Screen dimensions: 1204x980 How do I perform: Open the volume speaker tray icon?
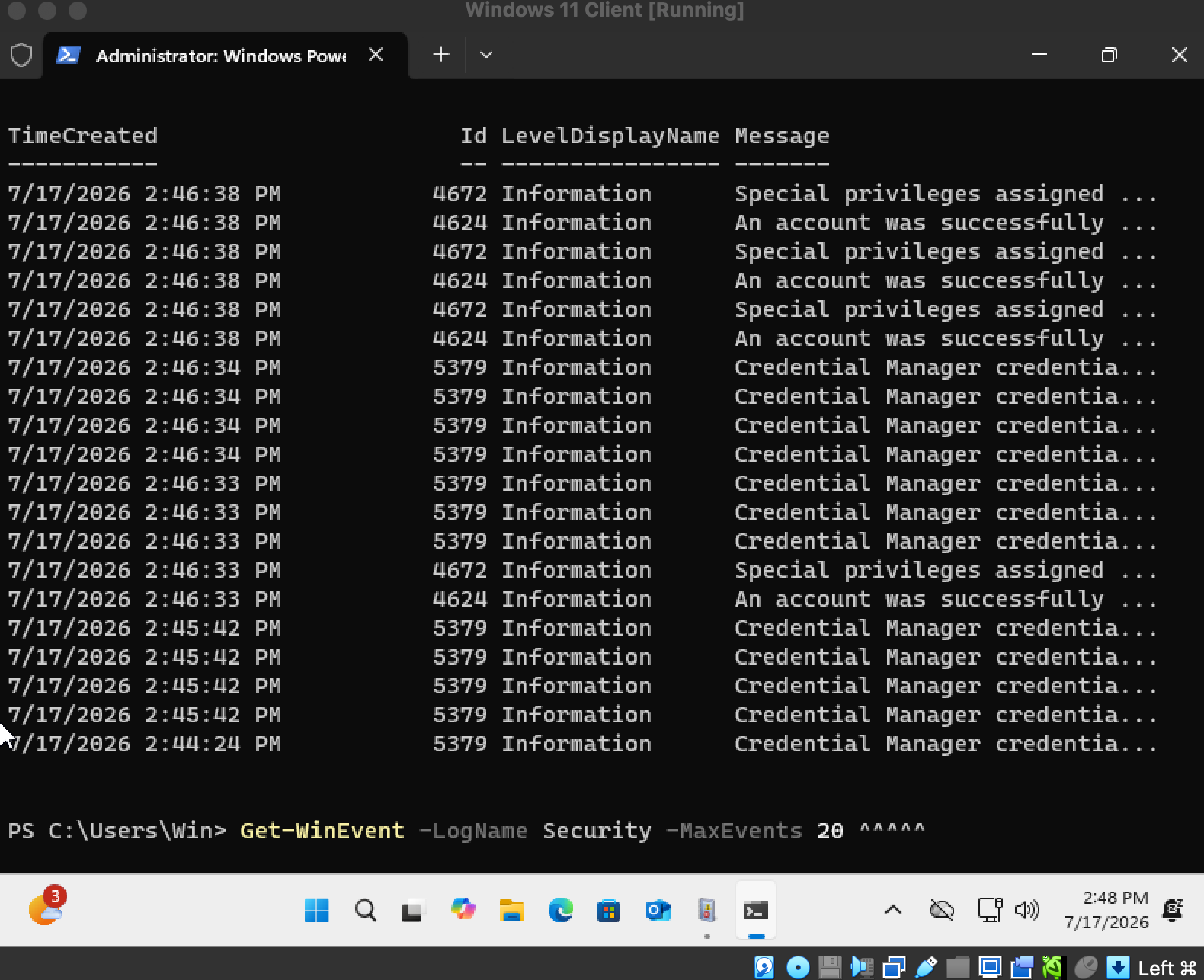pyautogui.click(x=1026, y=909)
